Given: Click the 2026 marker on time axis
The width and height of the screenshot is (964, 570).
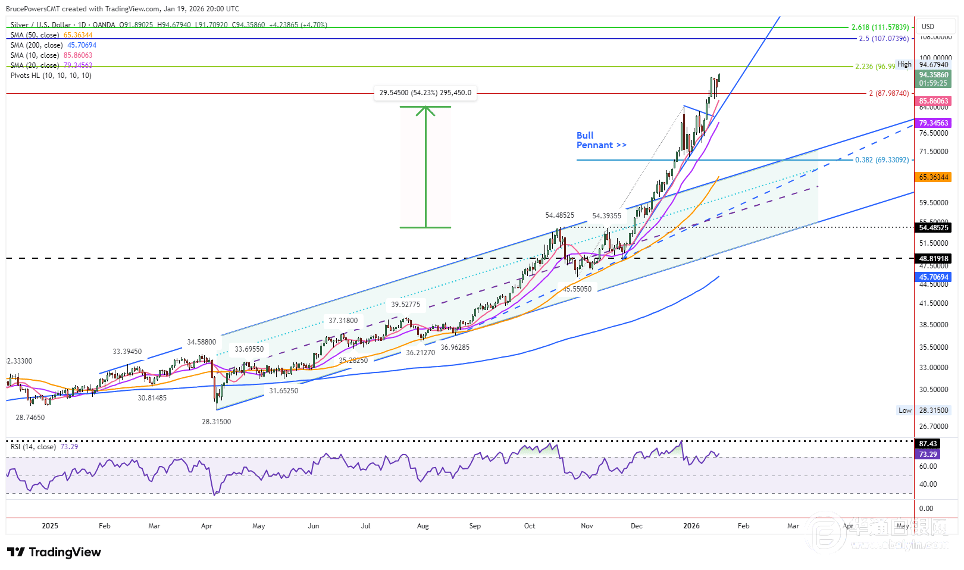Looking at the screenshot, I should point(689,523).
